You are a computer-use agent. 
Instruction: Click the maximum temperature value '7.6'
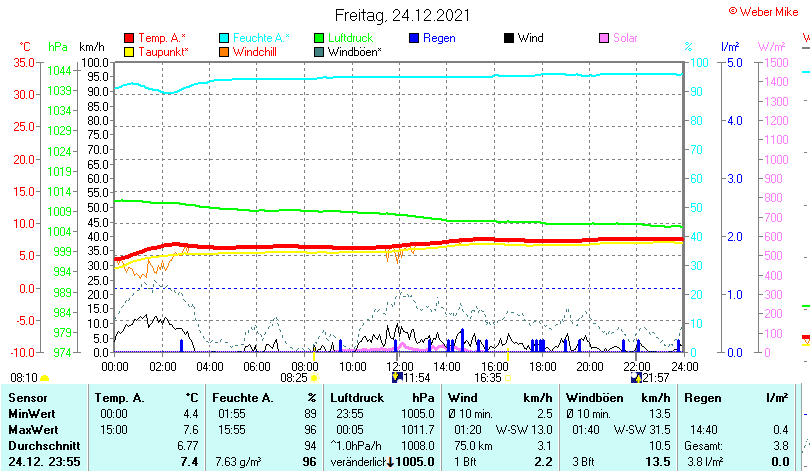191,430
